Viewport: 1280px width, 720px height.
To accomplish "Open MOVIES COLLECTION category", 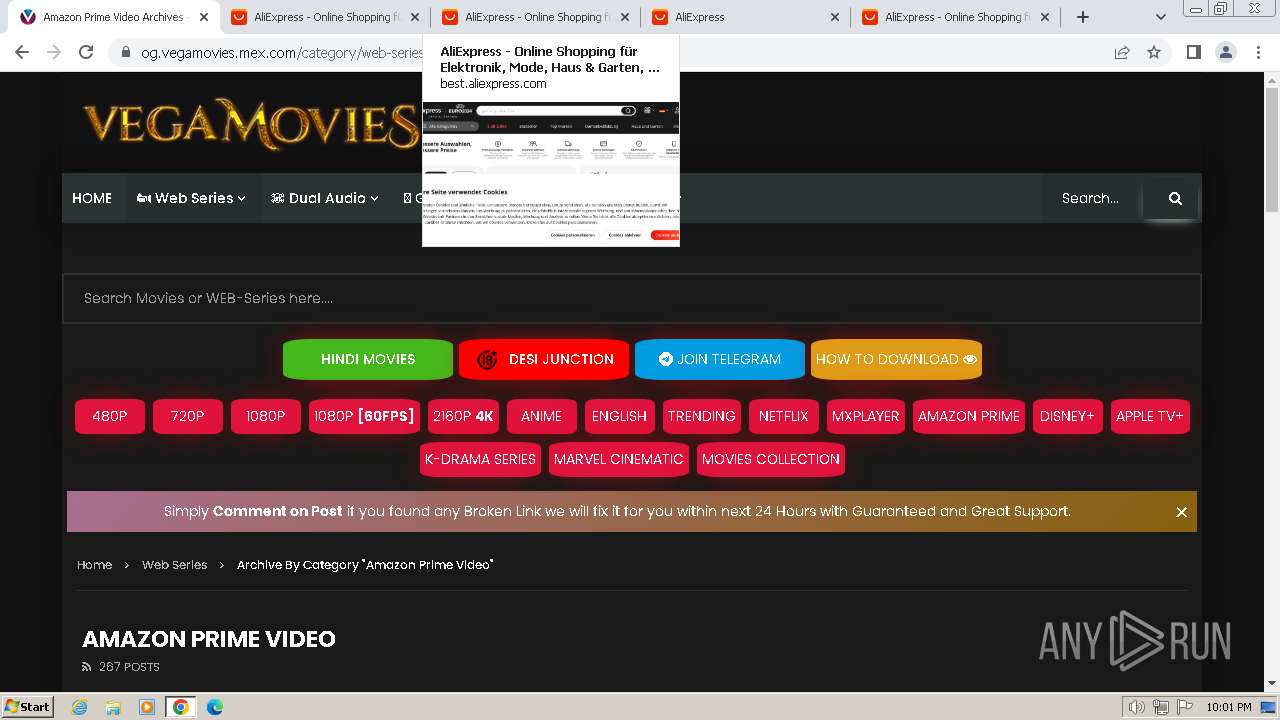I will point(771,459).
